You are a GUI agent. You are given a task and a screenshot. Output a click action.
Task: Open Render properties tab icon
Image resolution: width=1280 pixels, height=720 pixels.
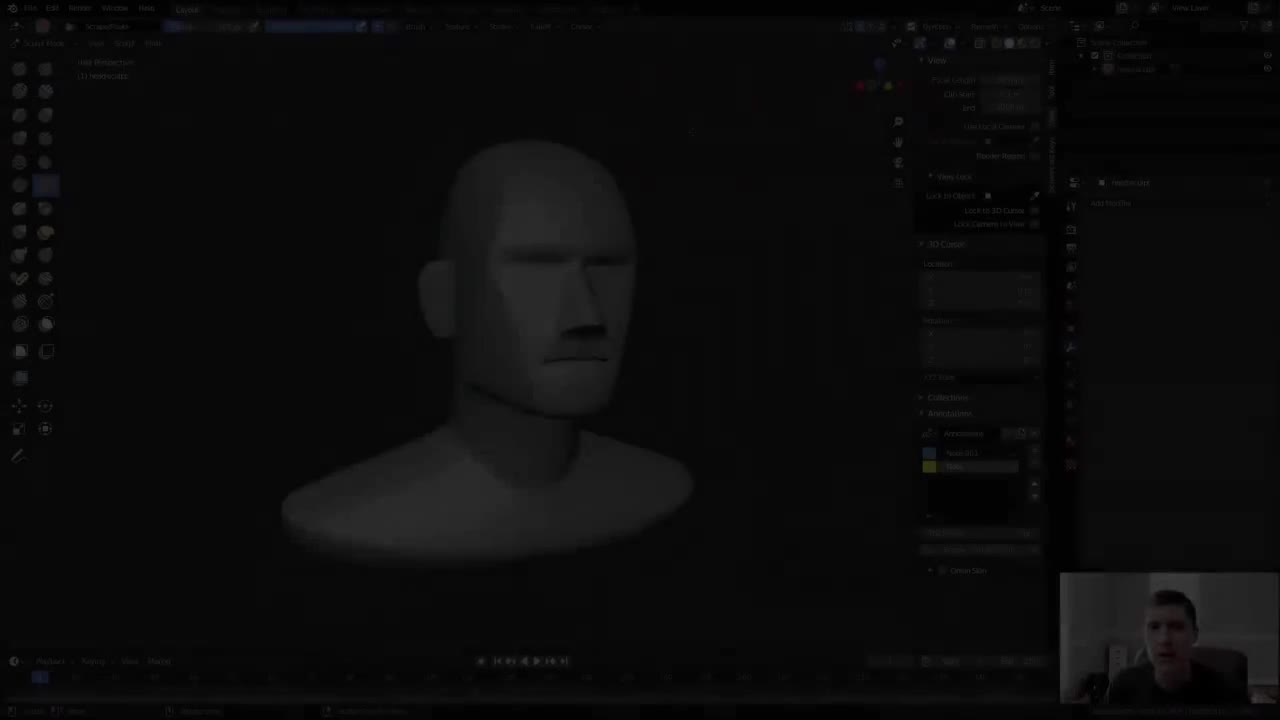1071,229
